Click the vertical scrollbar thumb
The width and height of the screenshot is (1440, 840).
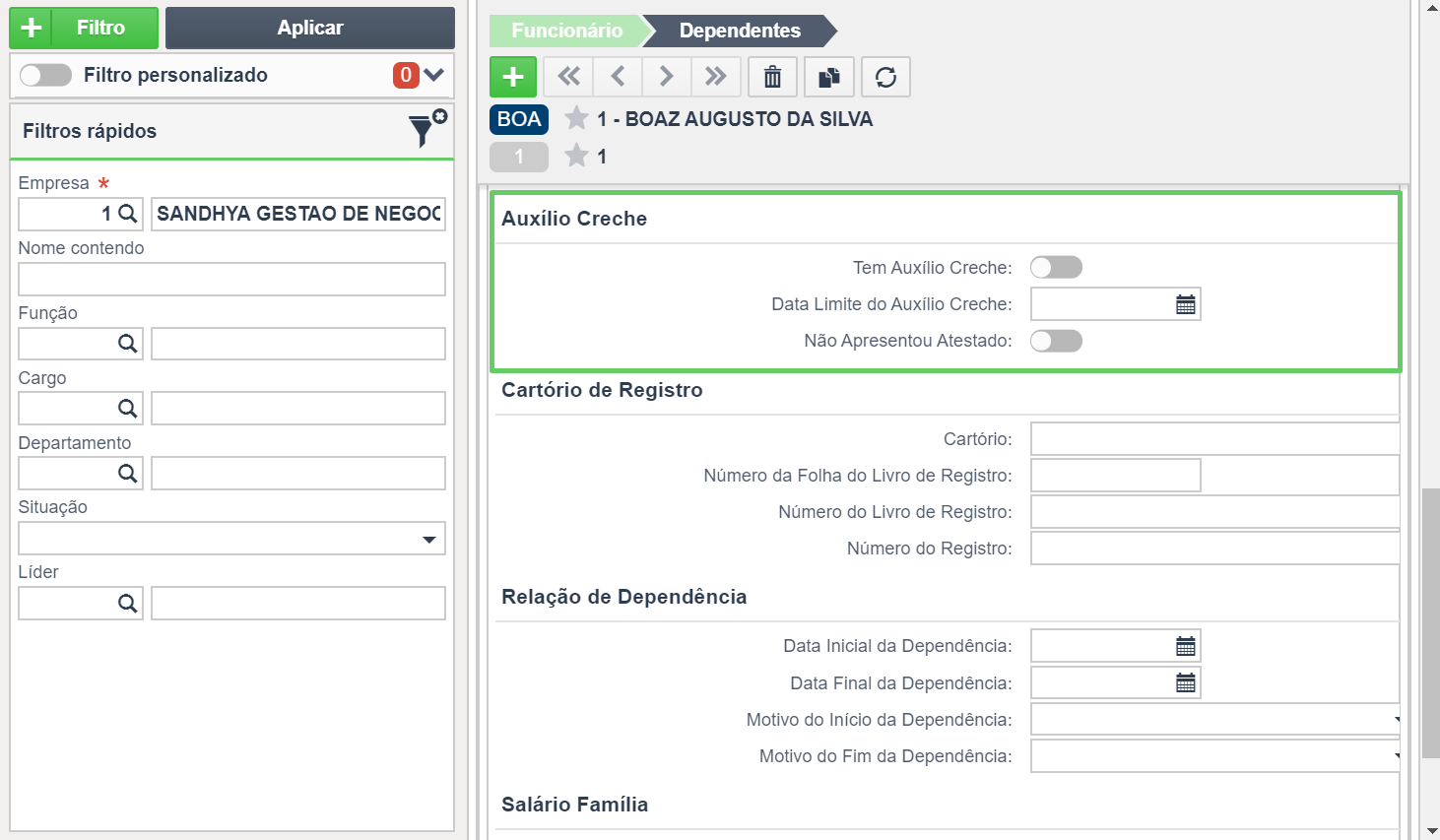[x=1430, y=622]
